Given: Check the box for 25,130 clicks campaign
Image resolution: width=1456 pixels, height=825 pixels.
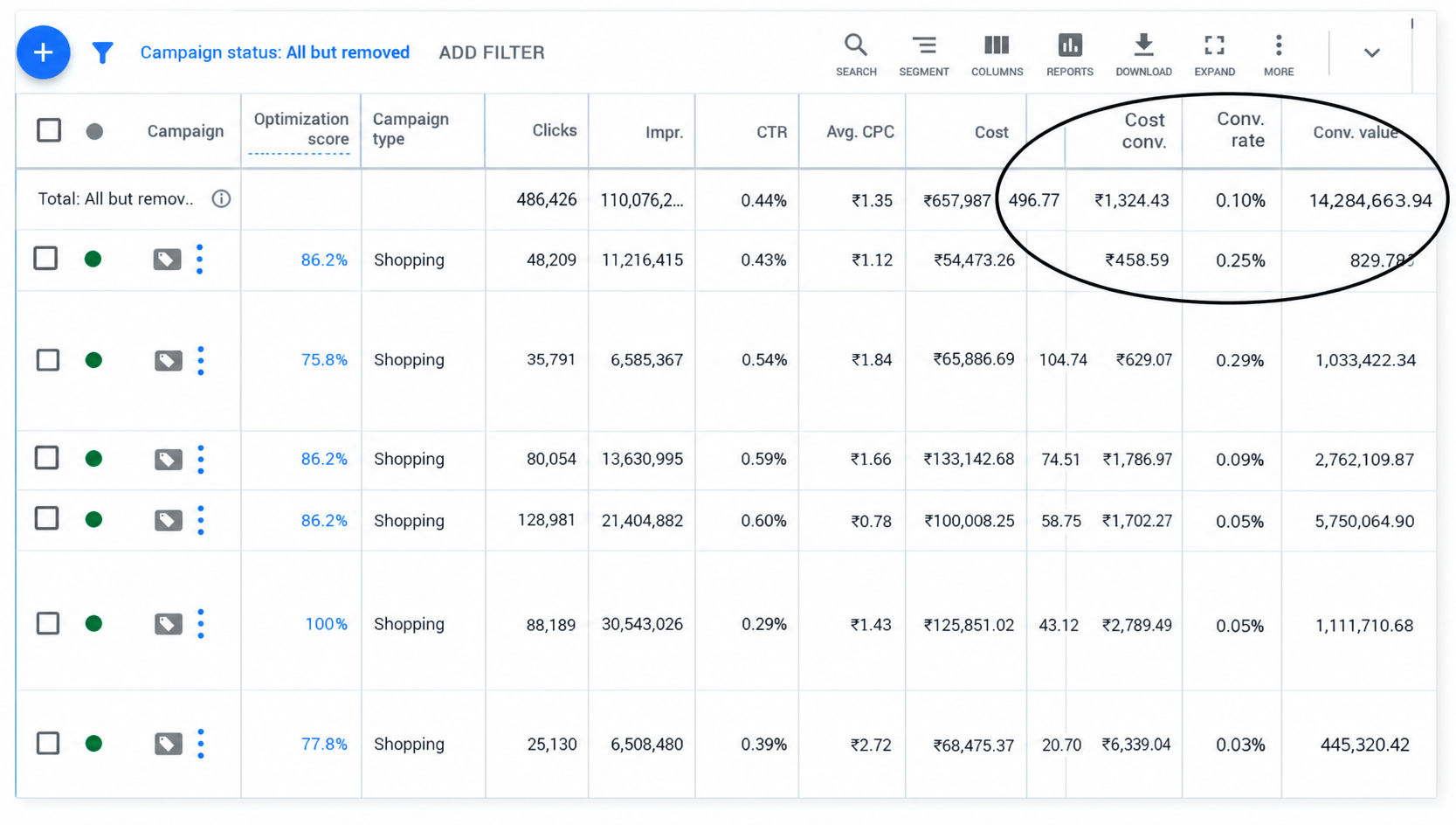Looking at the screenshot, I should pyautogui.click(x=48, y=744).
